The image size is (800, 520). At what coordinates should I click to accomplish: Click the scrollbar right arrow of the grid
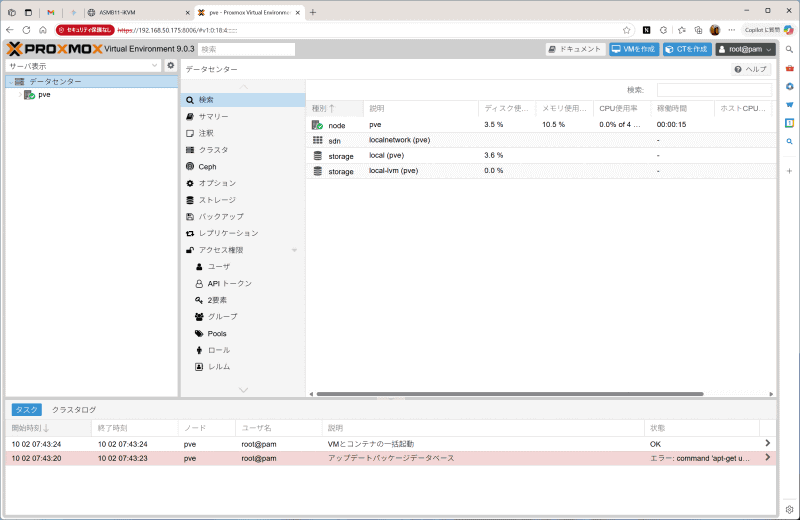point(771,394)
